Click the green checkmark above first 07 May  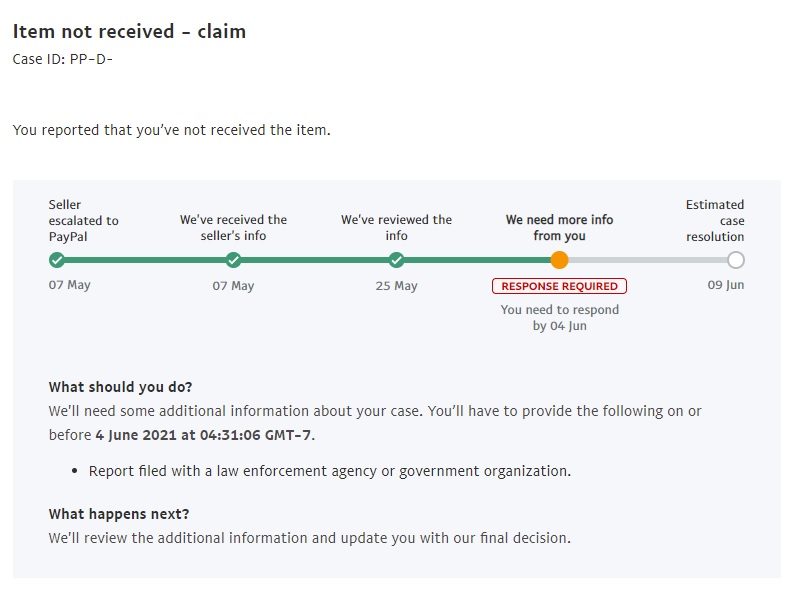(x=57, y=260)
